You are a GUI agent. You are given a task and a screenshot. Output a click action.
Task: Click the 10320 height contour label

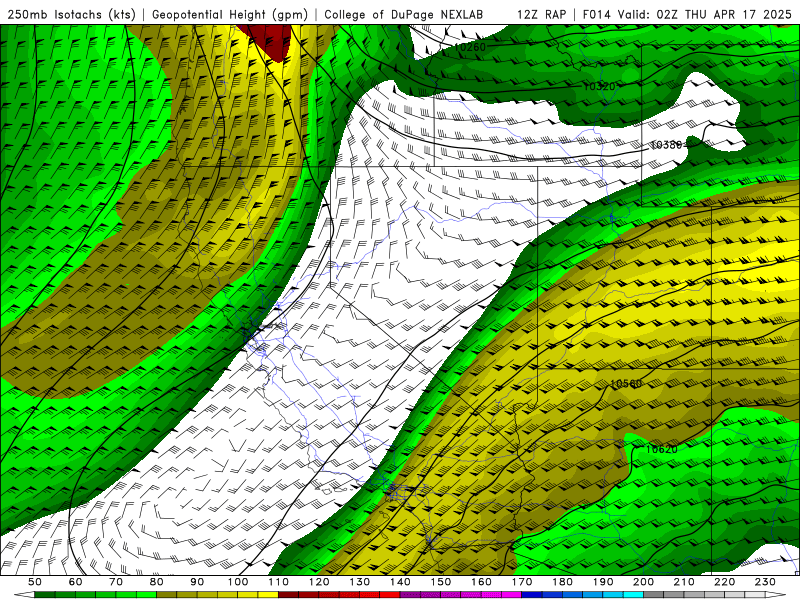coord(599,87)
